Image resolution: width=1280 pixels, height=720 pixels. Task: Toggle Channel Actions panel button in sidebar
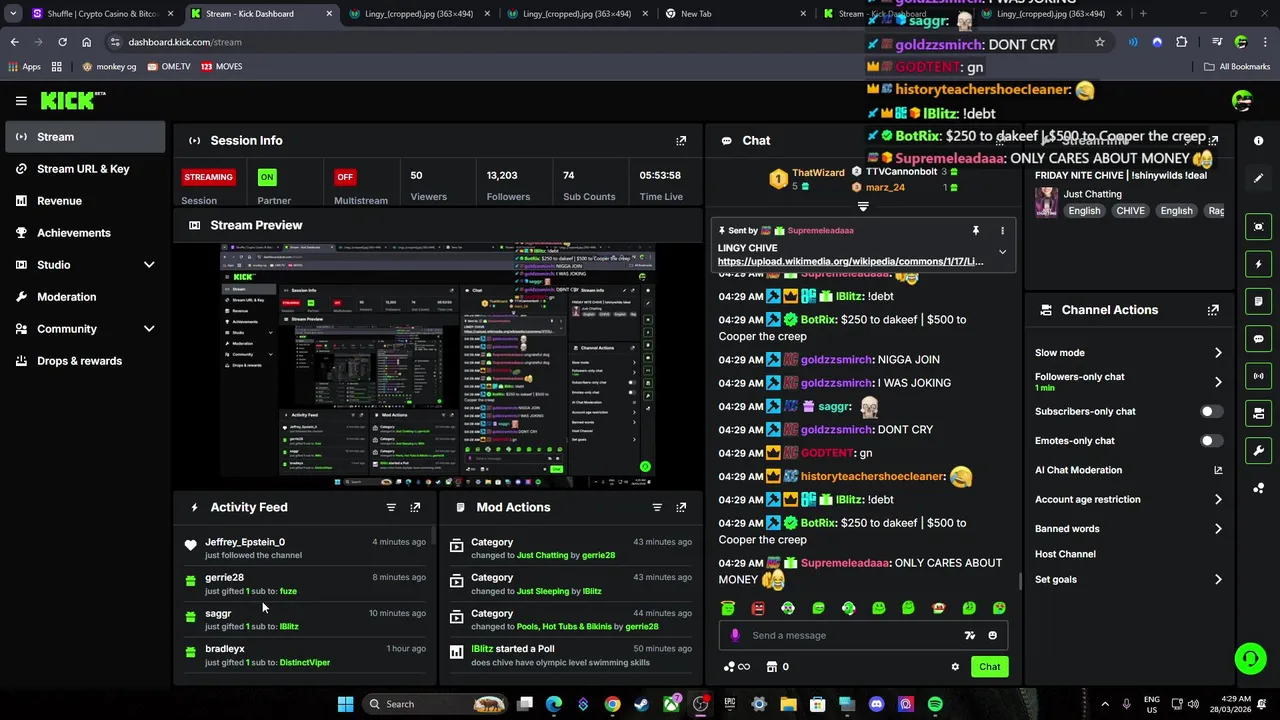tap(1259, 413)
